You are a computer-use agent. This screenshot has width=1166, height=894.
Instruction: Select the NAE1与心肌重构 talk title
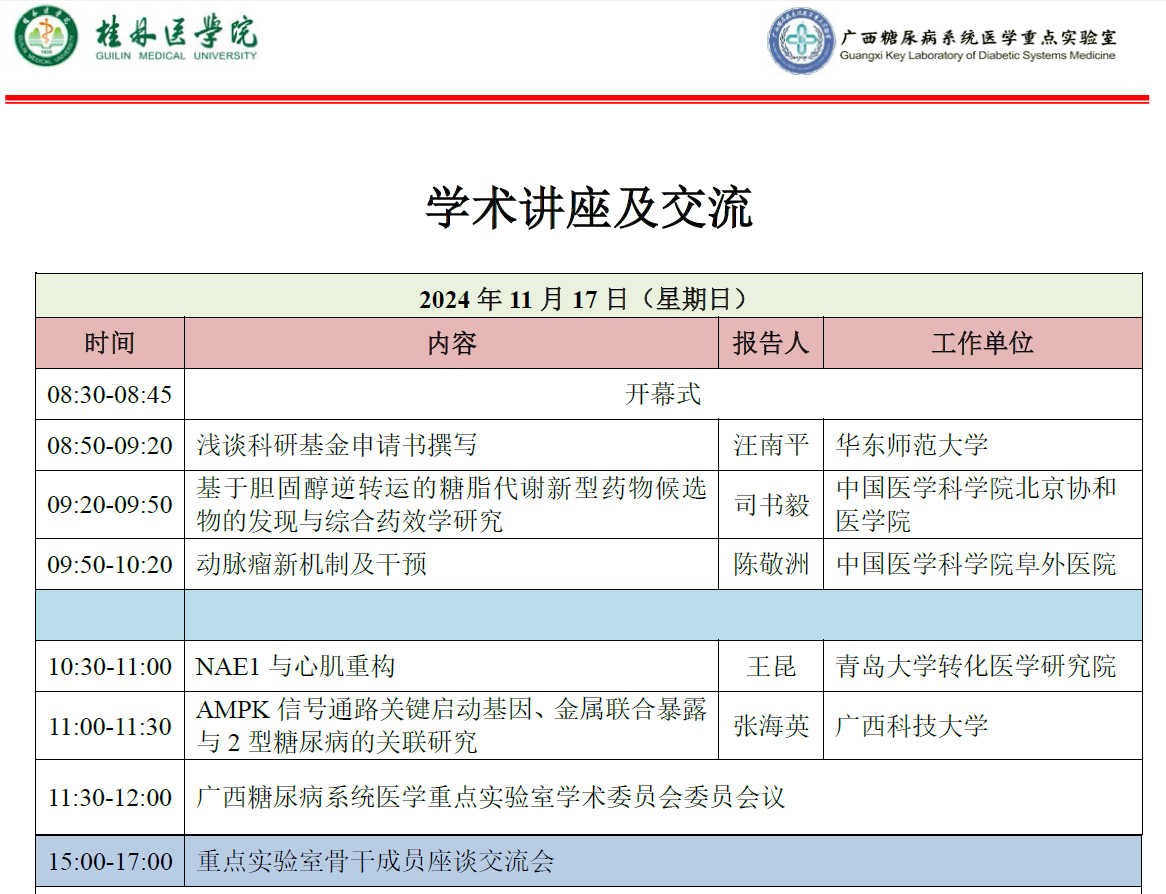[296, 667]
